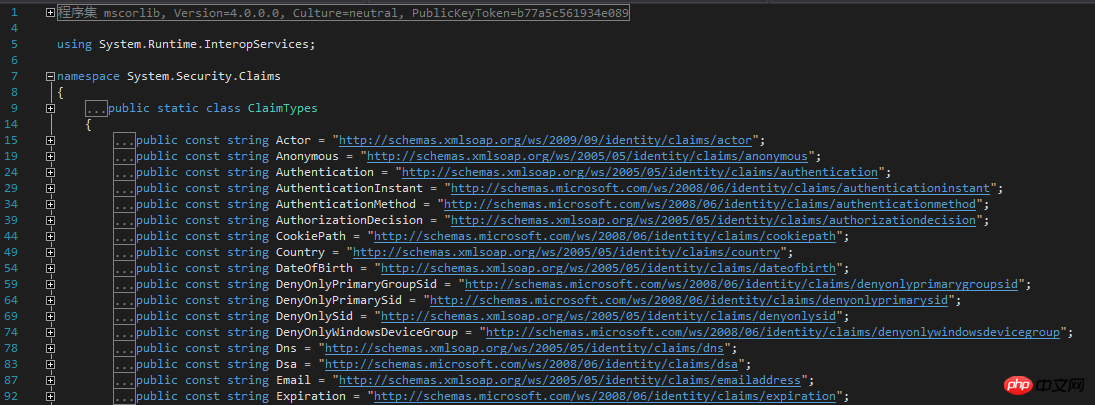Click the Anonymous constant identifier
Image resolution: width=1095 pixels, height=405 pixels.
pyautogui.click(x=307, y=156)
